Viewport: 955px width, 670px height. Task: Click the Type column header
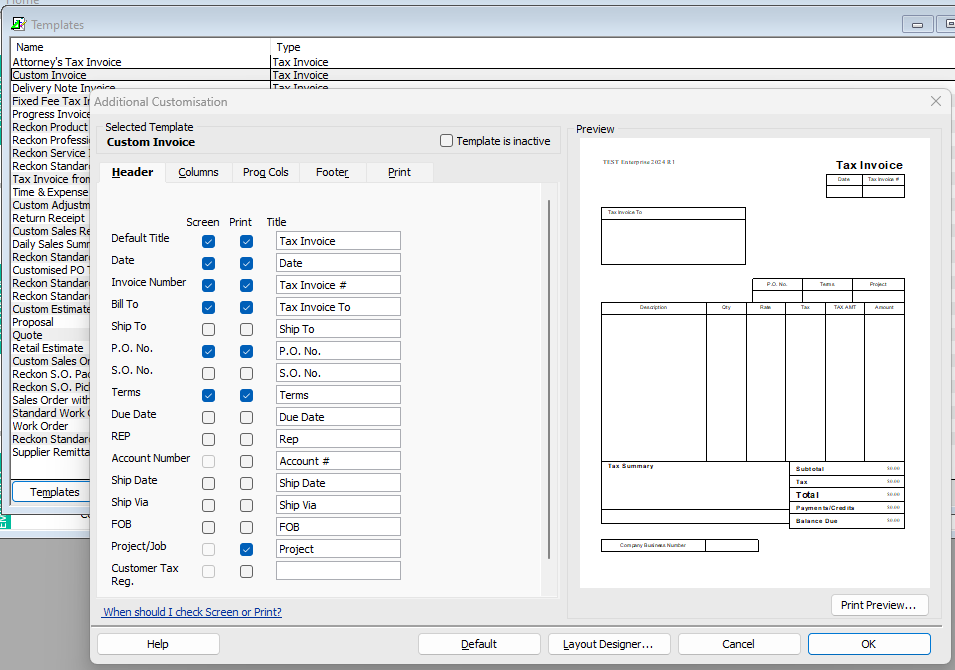coord(612,47)
